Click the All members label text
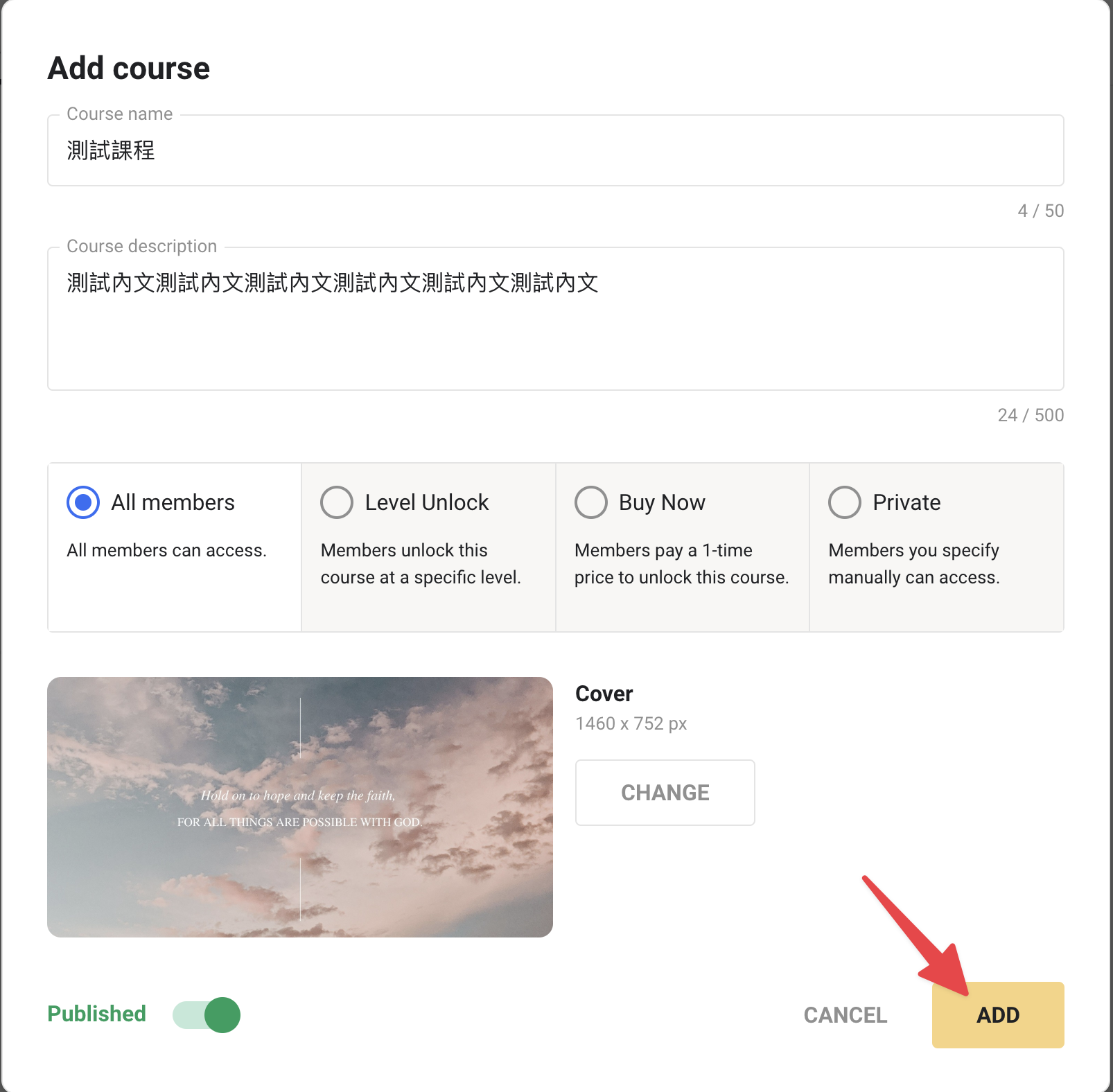1113x1092 pixels. (x=173, y=502)
